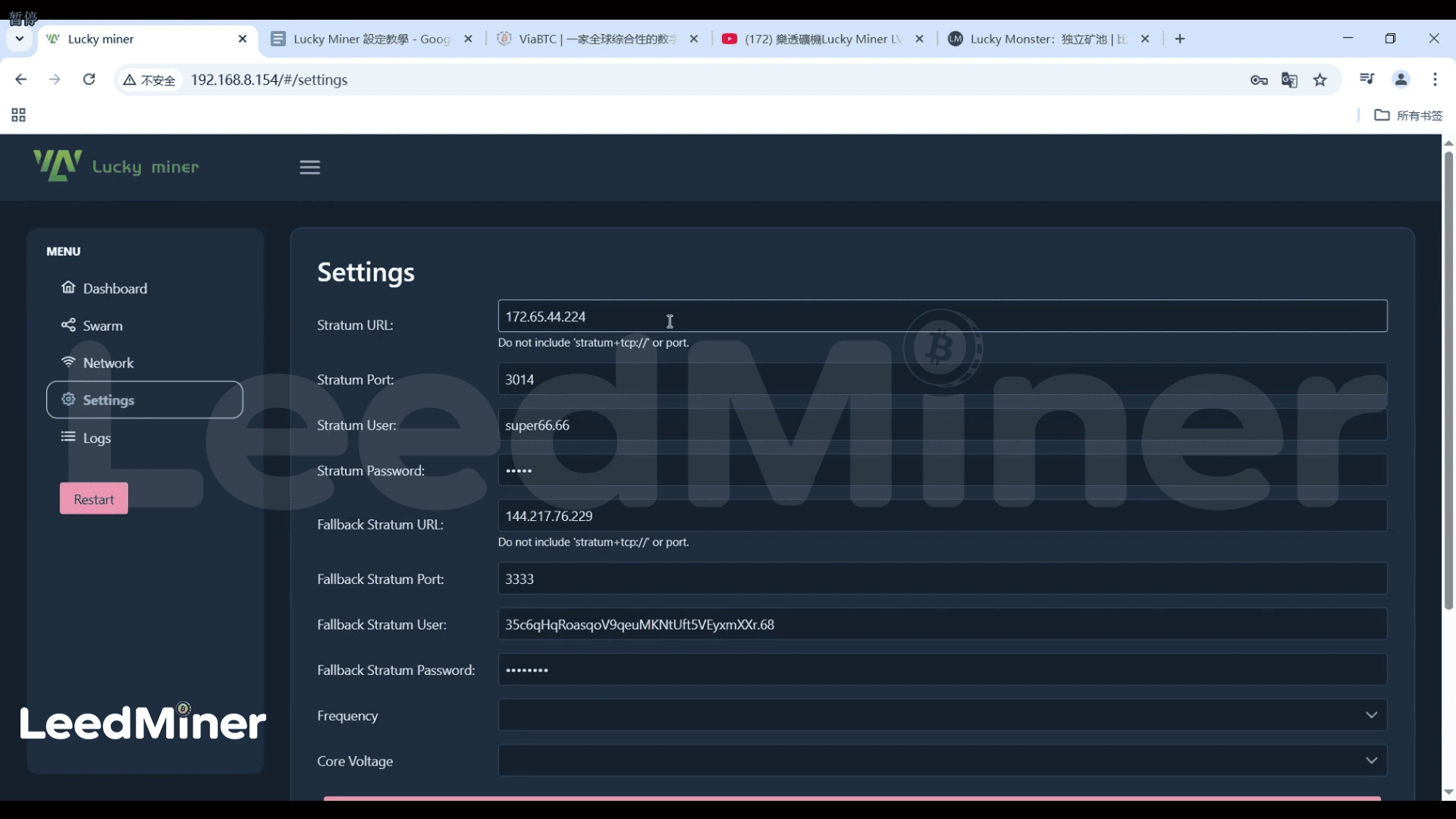
Task: Switch to the ViaBTC tab
Action: (x=598, y=39)
